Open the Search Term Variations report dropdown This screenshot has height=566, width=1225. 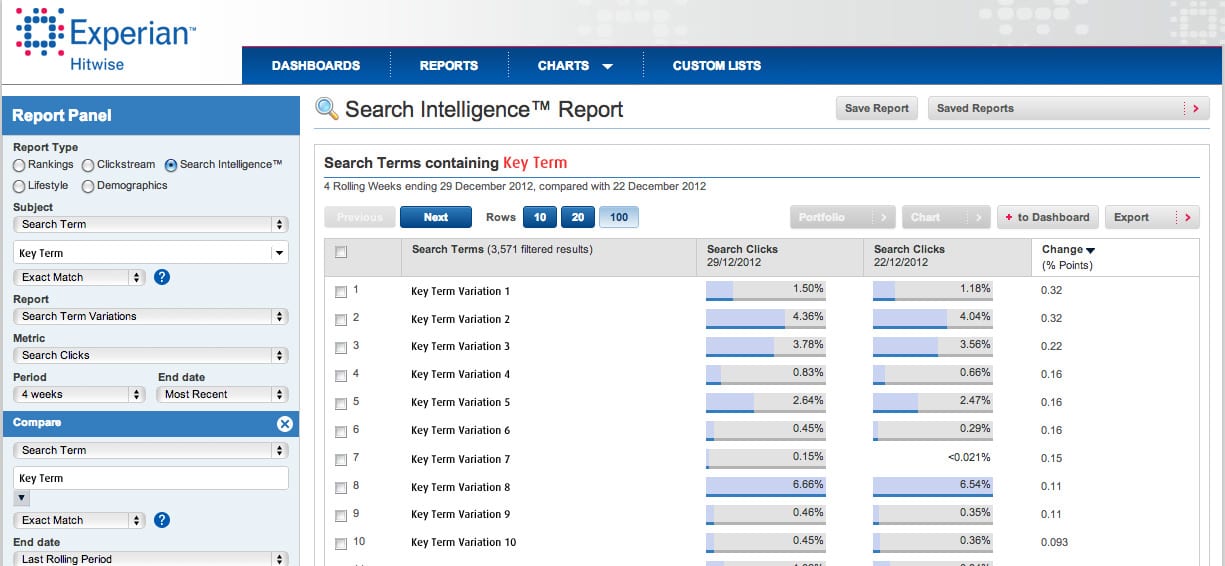[150, 316]
